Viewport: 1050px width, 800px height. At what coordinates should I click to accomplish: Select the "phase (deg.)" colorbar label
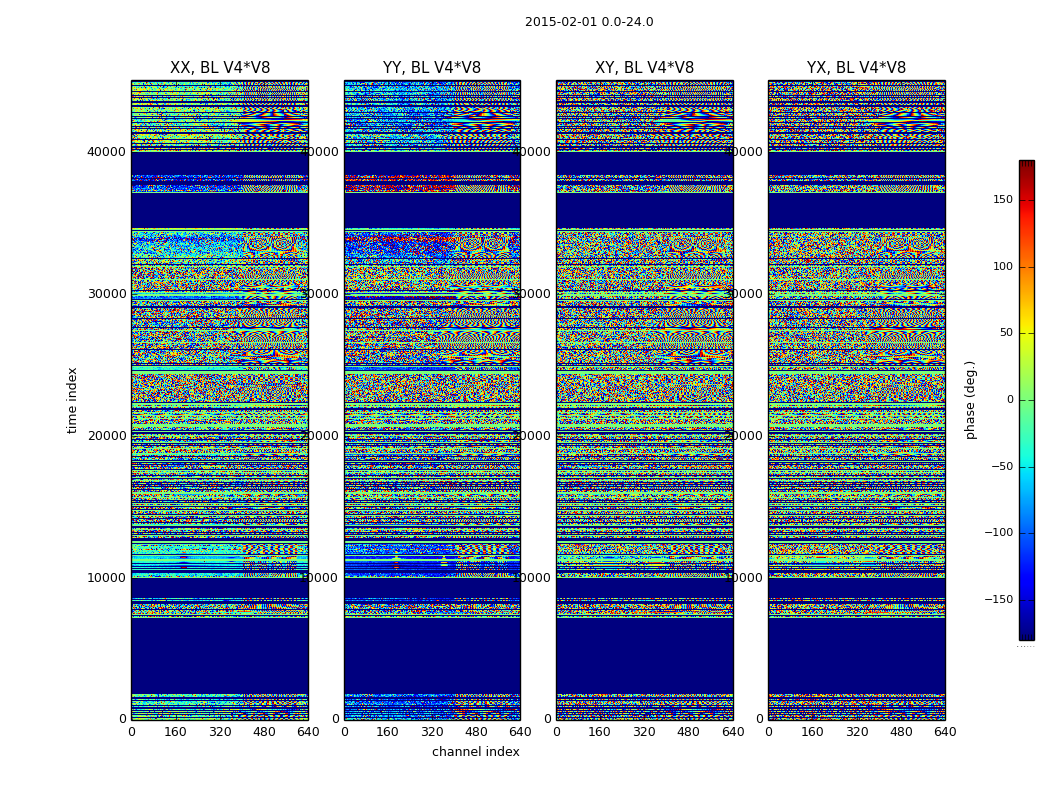[x=971, y=400]
